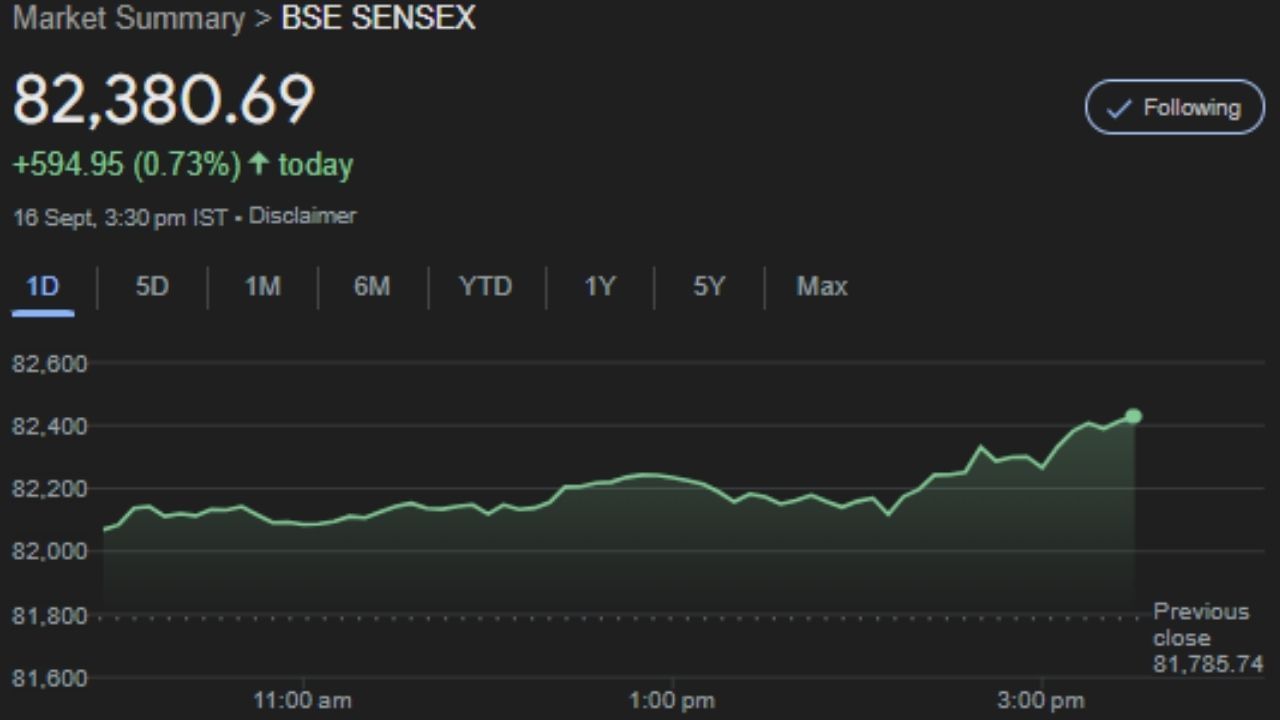This screenshot has height=720, width=1280.
Task: View the 5Y price history
Action: coord(708,287)
